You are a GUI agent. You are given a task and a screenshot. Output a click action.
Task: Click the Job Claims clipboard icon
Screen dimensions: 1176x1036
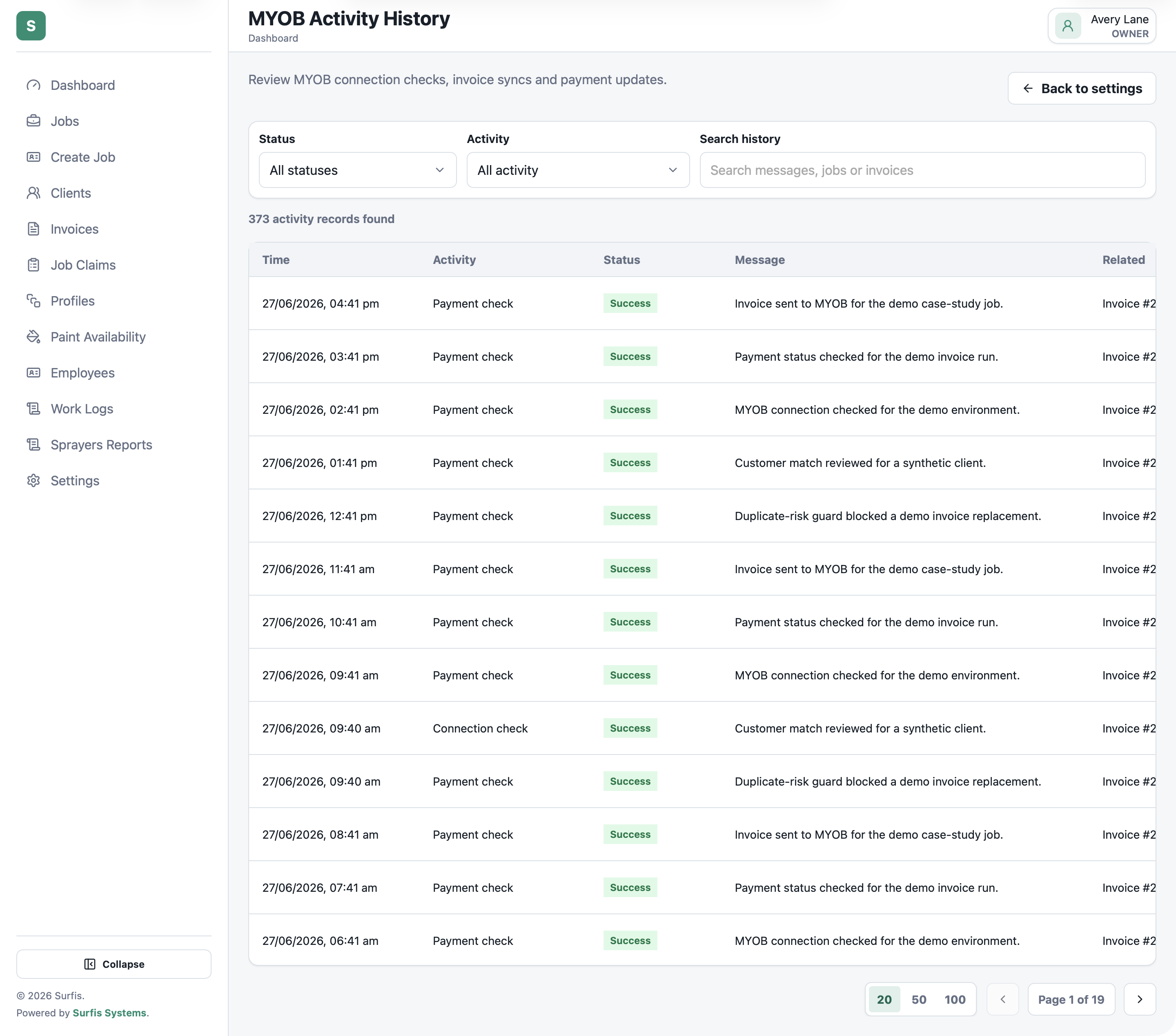pyautogui.click(x=33, y=265)
